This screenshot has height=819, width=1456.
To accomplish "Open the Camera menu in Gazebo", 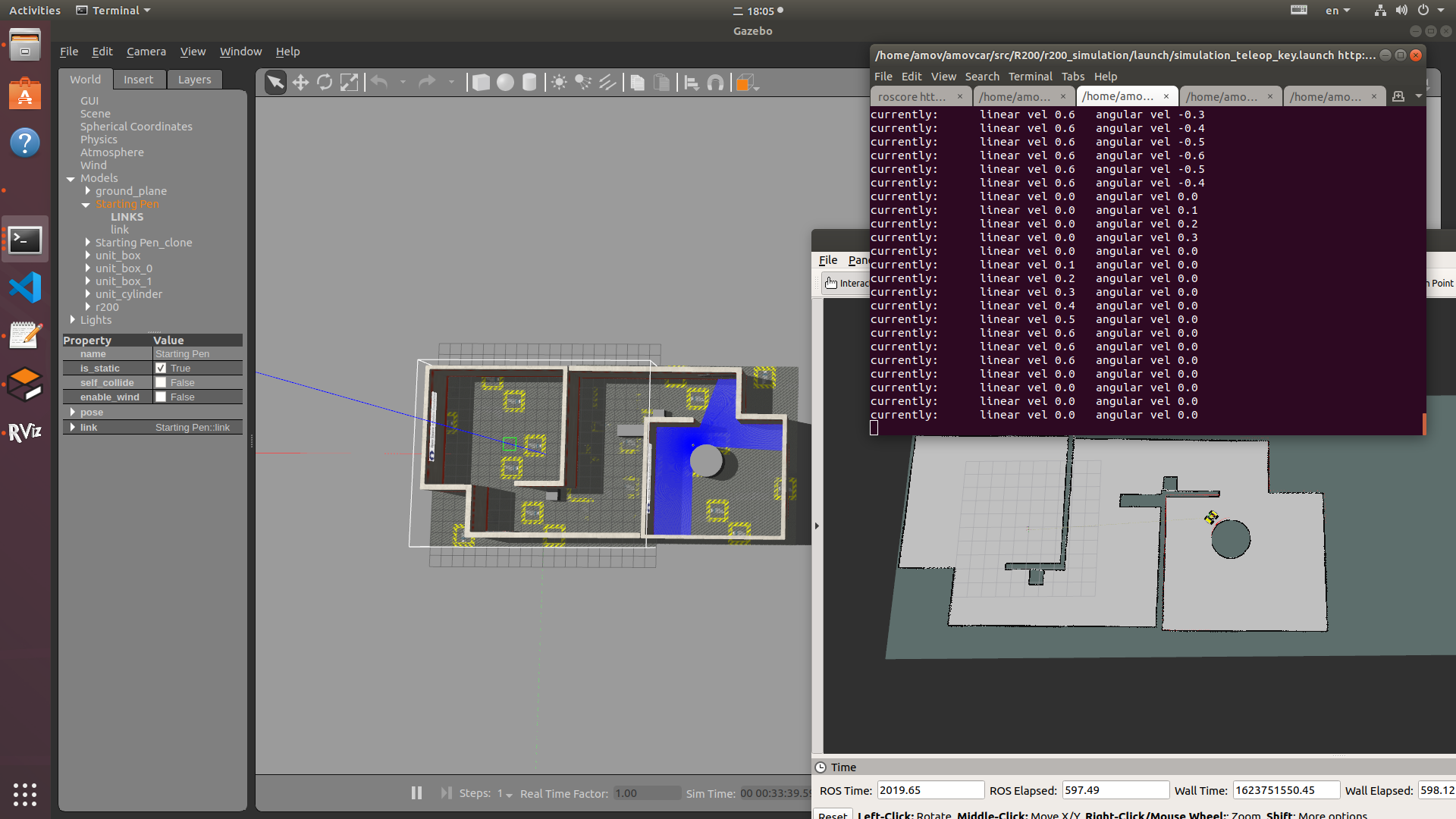I will 146,52.
